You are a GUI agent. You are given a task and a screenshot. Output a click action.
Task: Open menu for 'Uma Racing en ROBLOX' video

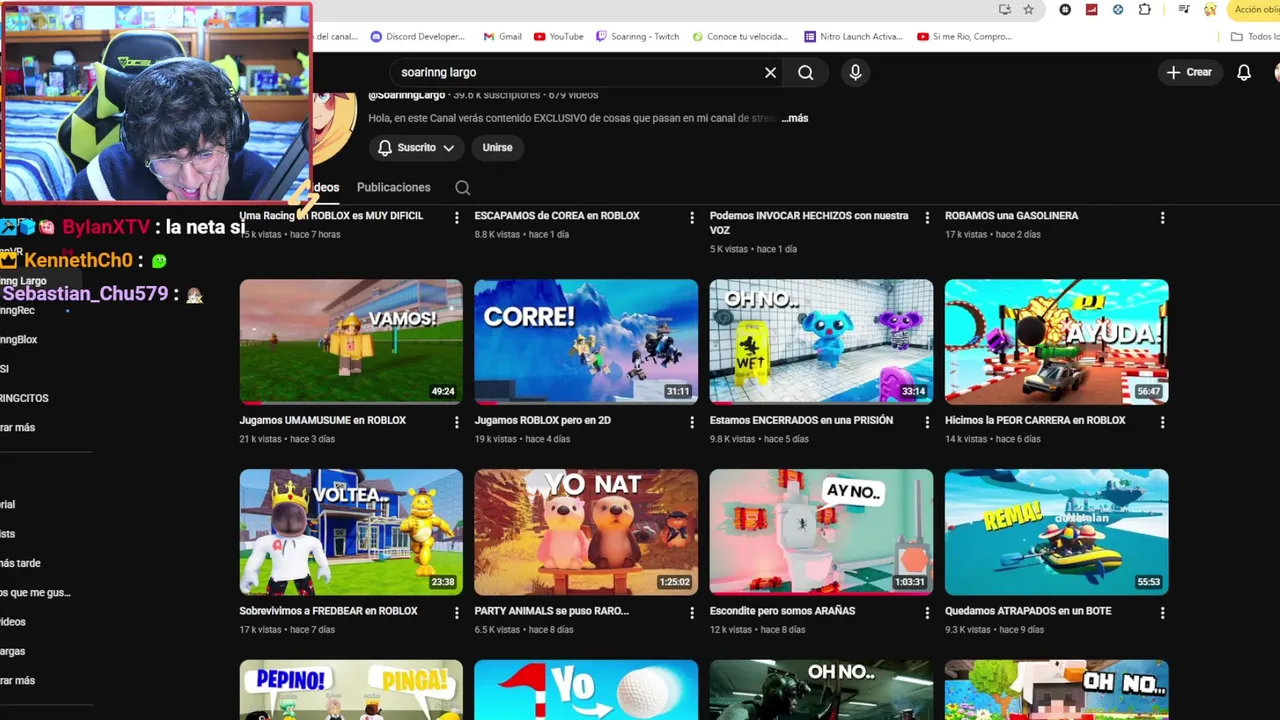[456, 217]
